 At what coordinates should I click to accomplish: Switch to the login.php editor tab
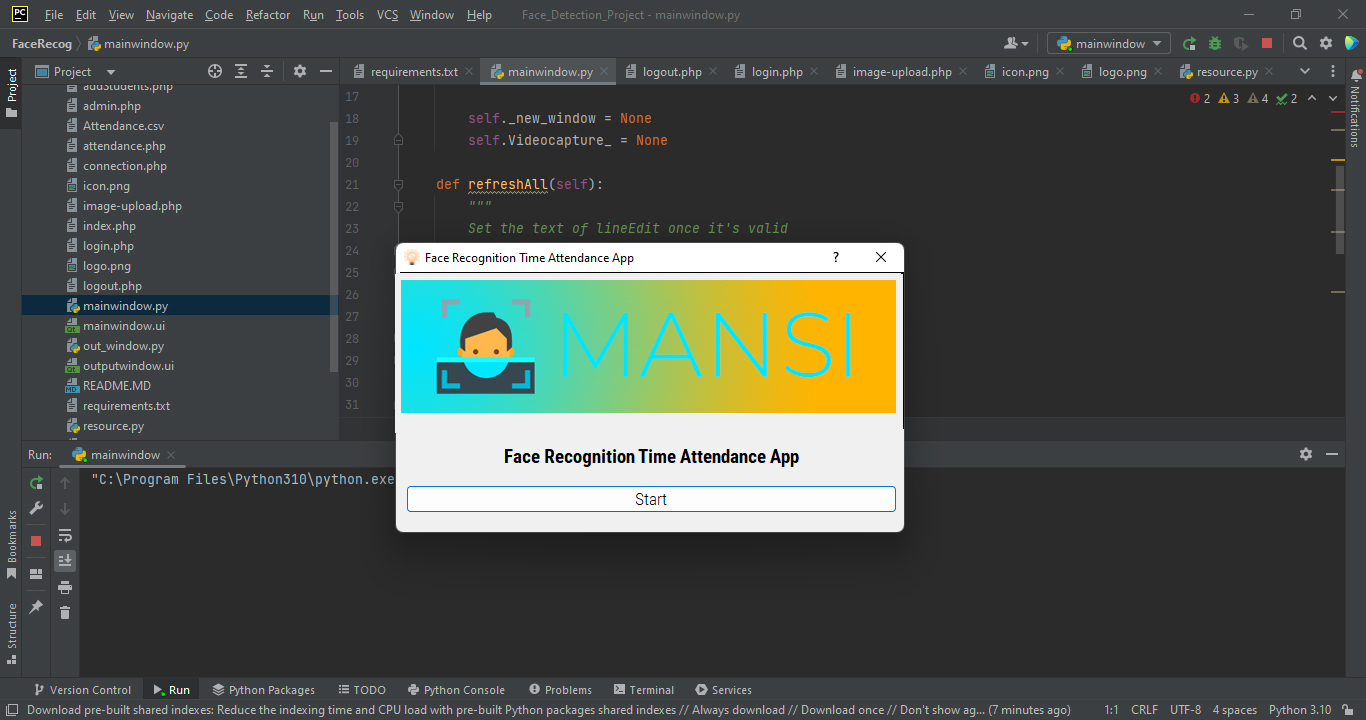(x=776, y=72)
